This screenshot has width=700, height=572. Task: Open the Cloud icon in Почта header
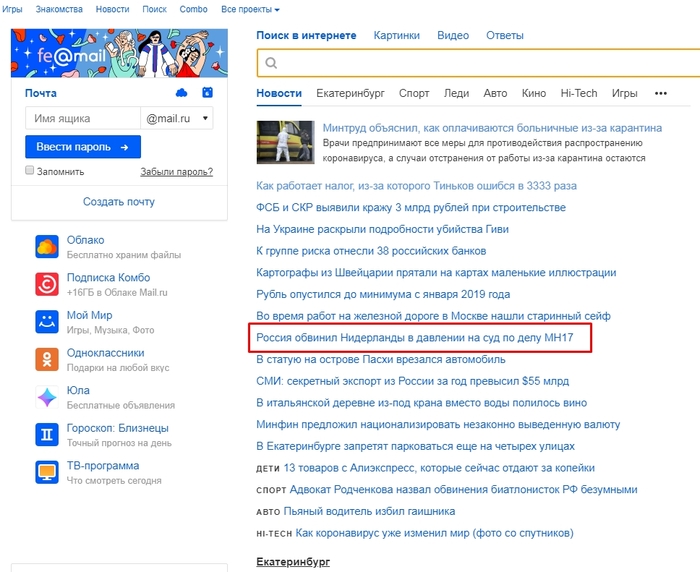(181, 93)
